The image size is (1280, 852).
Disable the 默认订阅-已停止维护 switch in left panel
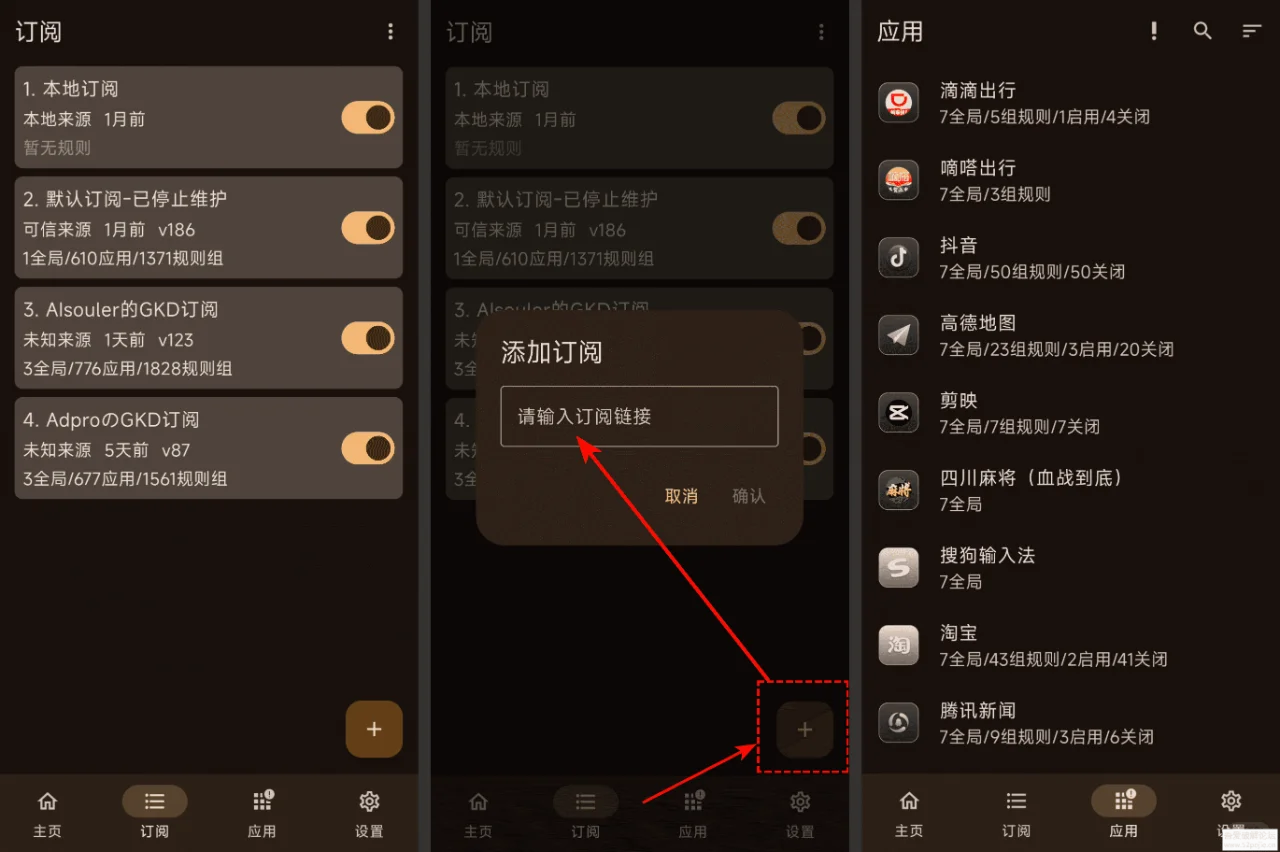point(368,228)
